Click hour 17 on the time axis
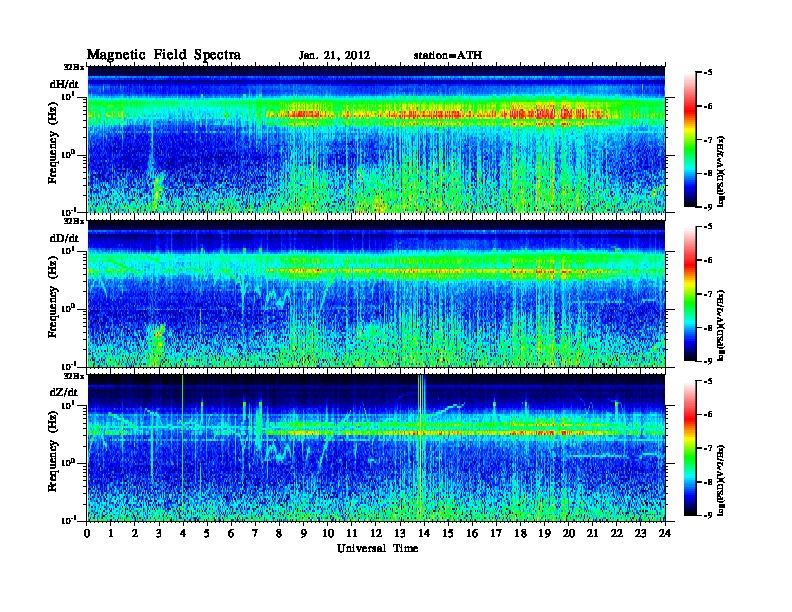 pyautogui.click(x=496, y=534)
